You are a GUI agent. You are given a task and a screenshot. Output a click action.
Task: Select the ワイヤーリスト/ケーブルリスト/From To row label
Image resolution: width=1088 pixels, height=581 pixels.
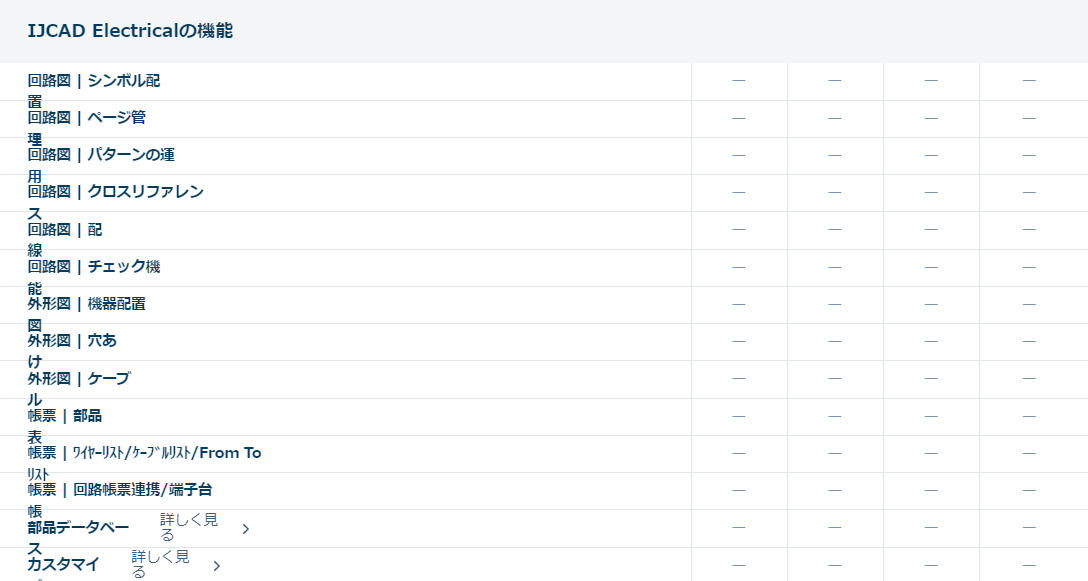[x=145, y=453]
